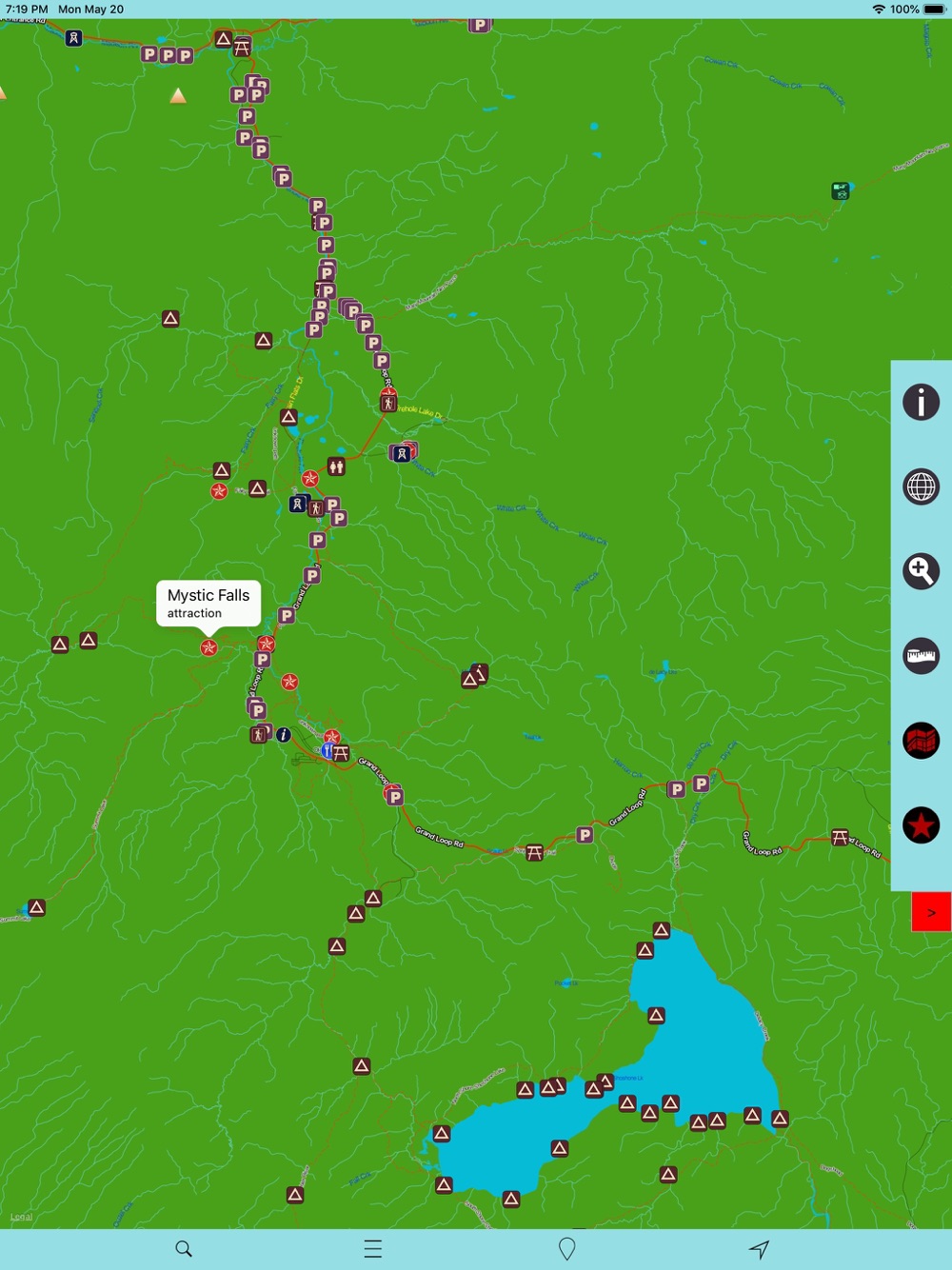
Task: Open search from the bottom toolbar
Action: pos(184,1249)
